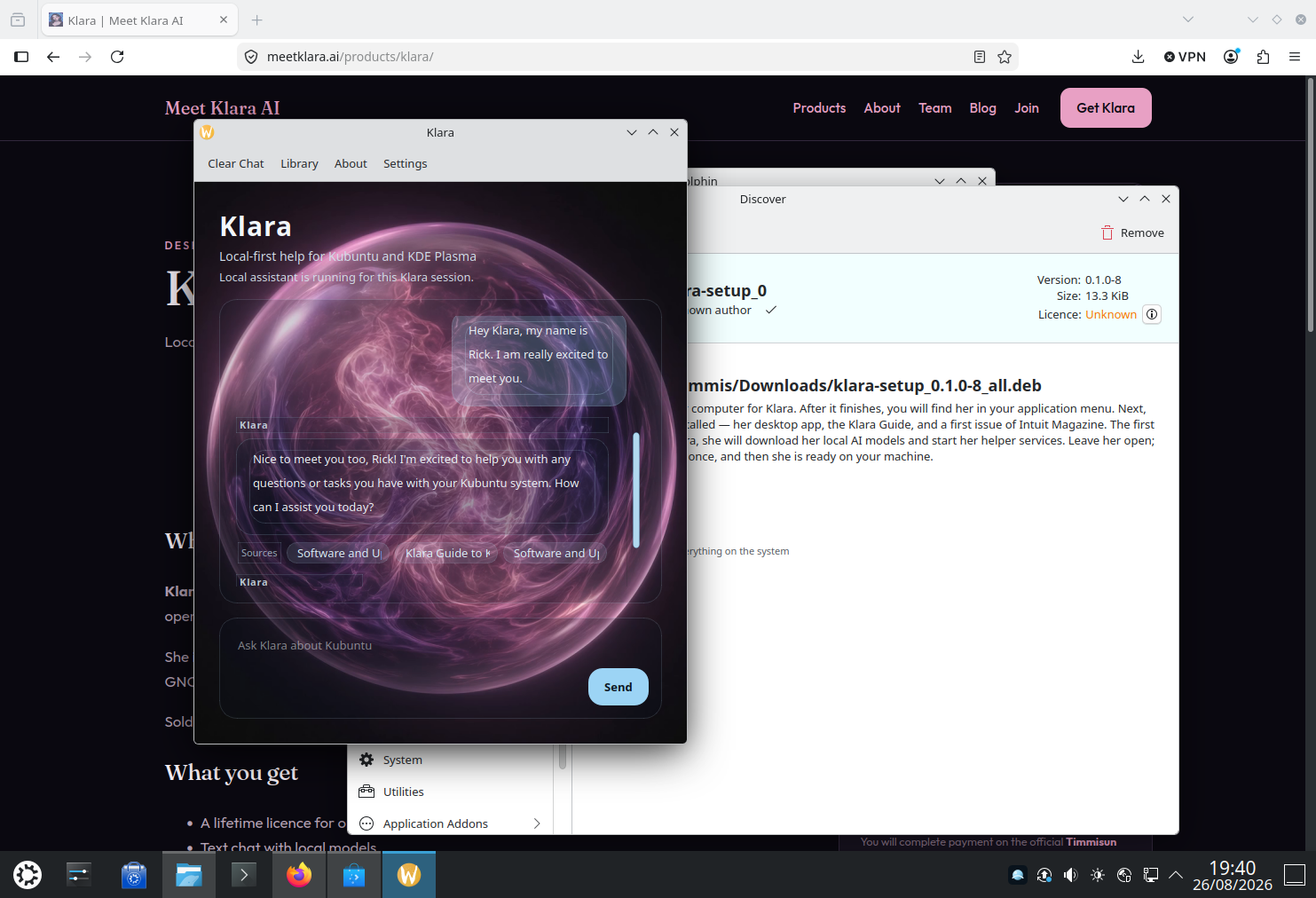
Task: Open the tracking protection shield icon
Action: click(x=251, y=57)
